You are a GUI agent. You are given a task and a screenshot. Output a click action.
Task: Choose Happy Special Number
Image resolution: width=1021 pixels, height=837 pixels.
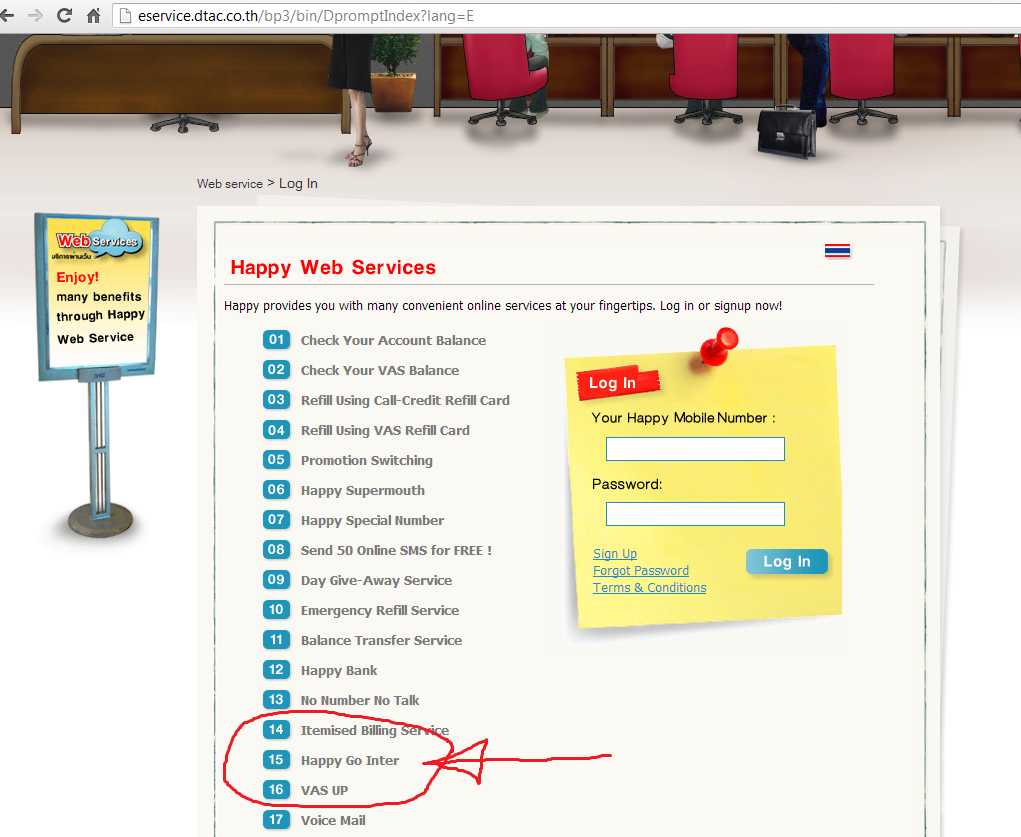[x=372, y=520]
